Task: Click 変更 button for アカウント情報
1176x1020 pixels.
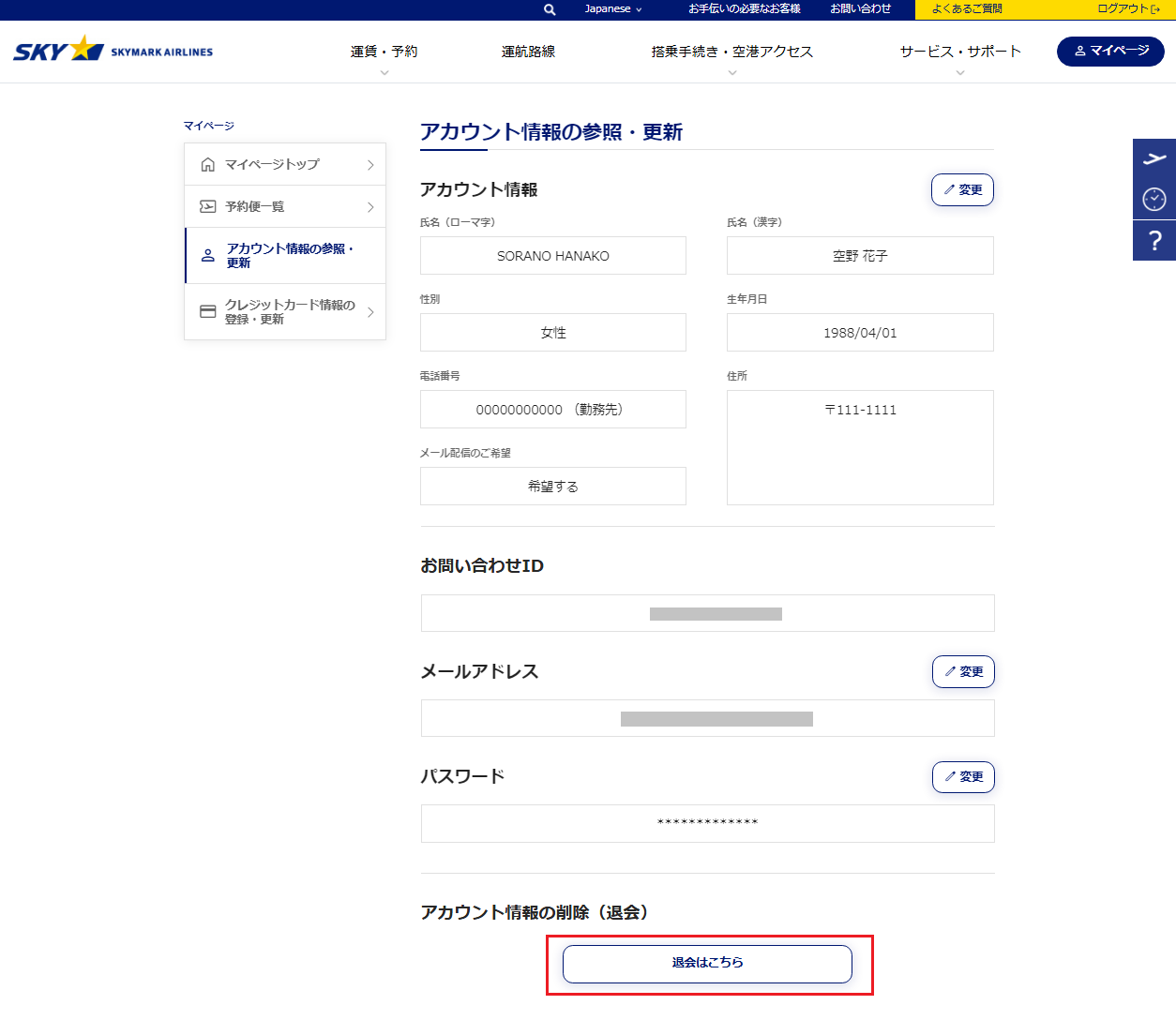Action: [962, 190]
